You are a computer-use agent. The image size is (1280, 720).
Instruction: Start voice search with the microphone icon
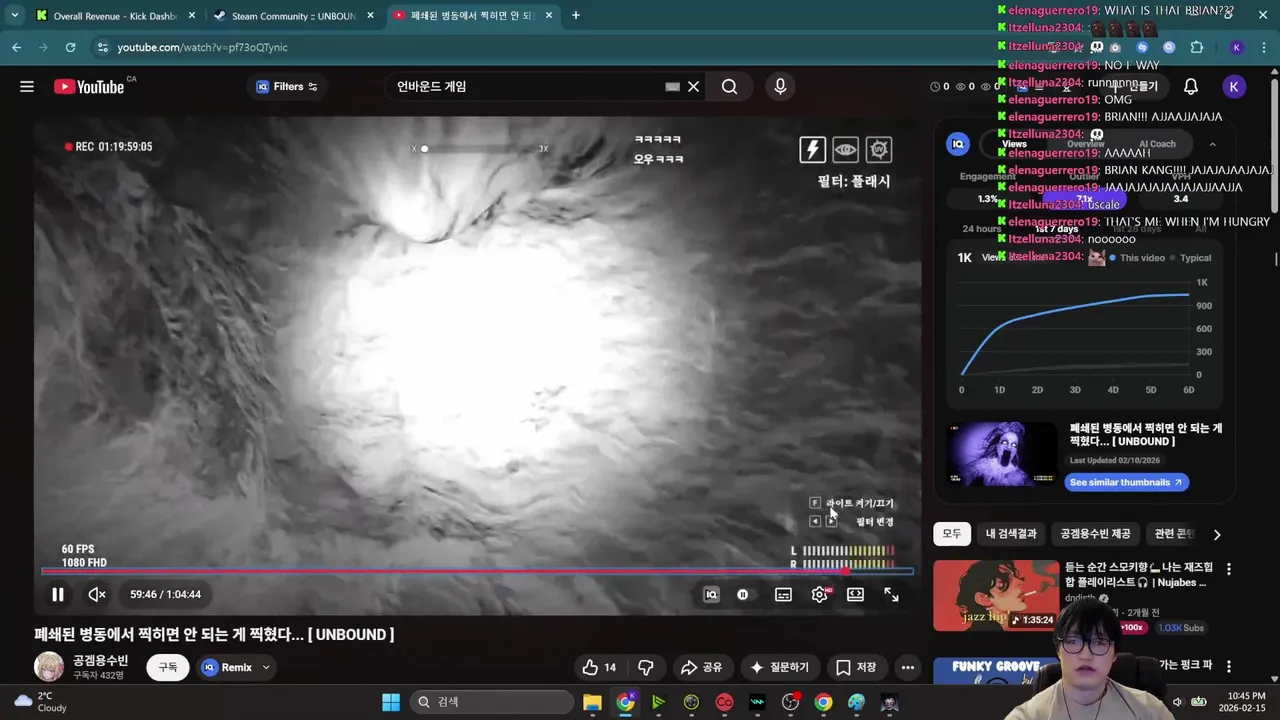[780, 87]
